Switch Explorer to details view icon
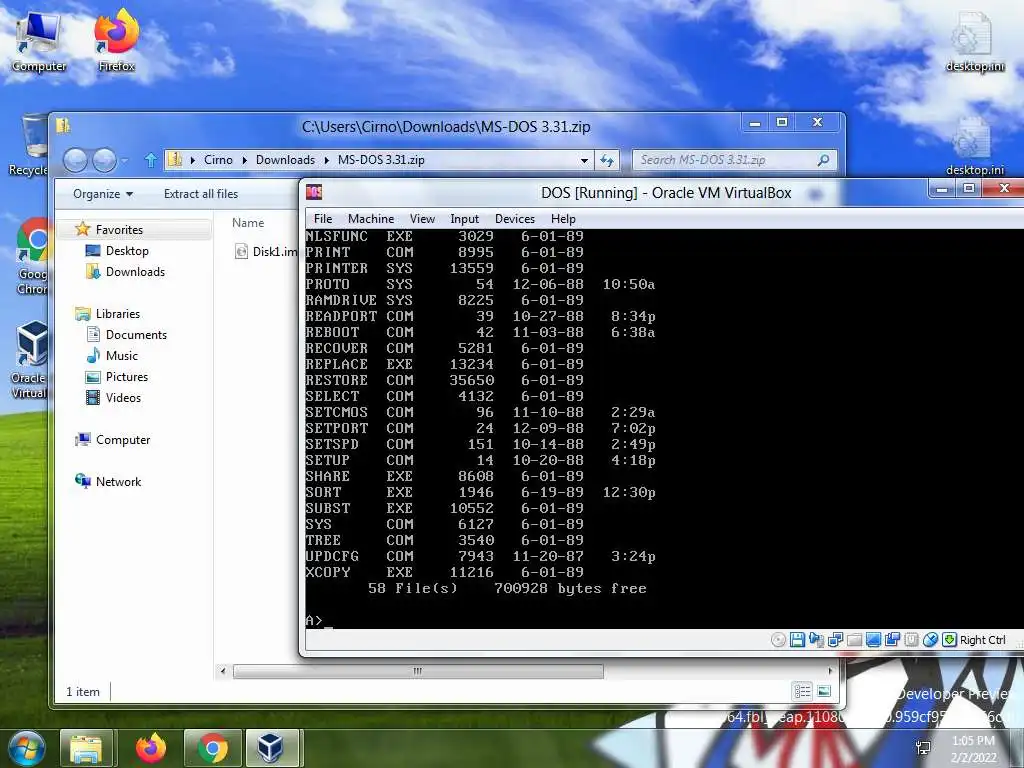Screen dimensions: 1024x768 click(802, 691)
